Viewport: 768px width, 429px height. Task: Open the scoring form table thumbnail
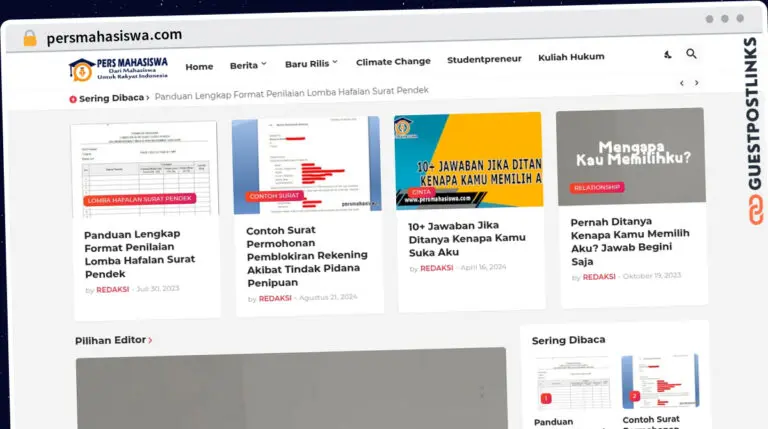click(144, 169)
